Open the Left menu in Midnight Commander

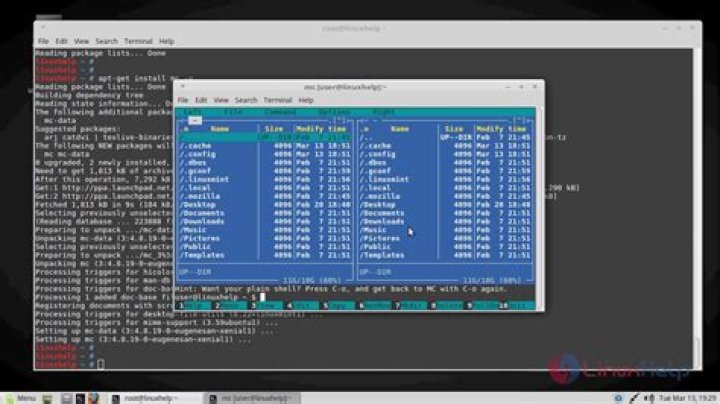pos(192,112)
